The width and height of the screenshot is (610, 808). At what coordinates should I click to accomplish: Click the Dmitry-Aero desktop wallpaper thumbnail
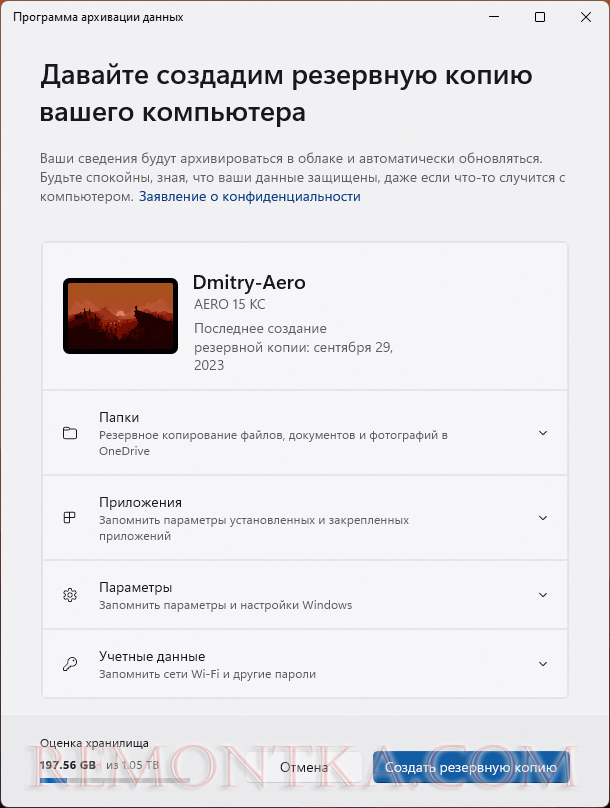[x=121, y=316]
